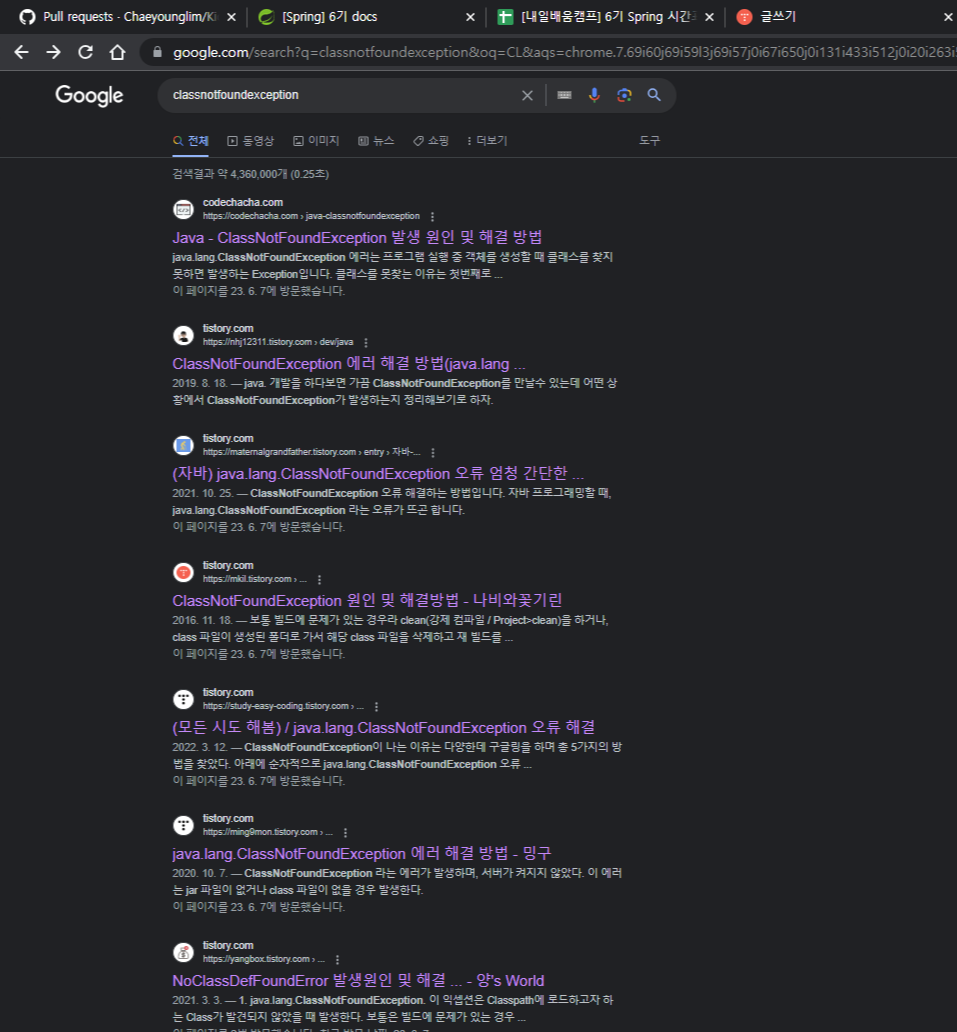Switch to the 뉴스 news tab
Screen dimensions: 957x1032
click(376, 141)
